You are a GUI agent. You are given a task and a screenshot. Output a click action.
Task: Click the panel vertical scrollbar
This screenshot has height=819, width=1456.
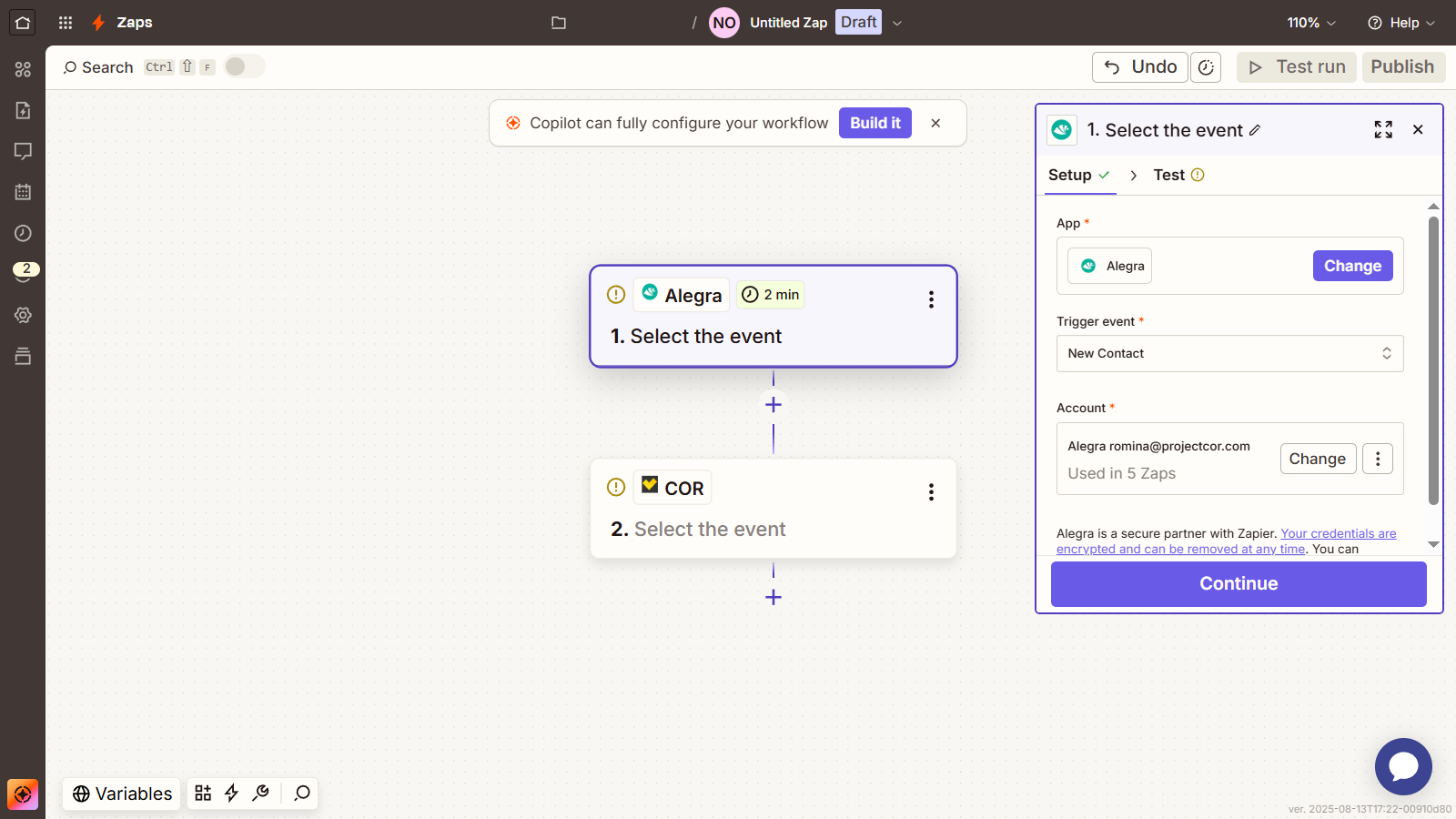1433,360
